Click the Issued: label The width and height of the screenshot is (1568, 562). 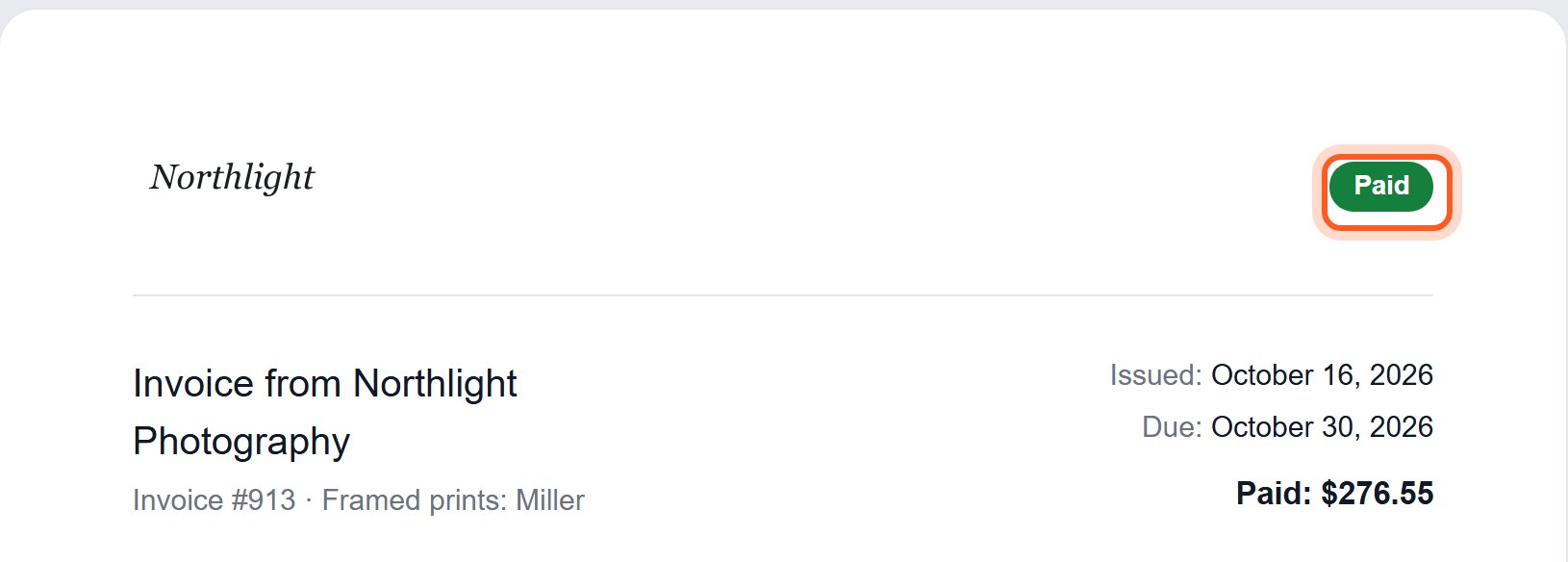point(1155,375)
